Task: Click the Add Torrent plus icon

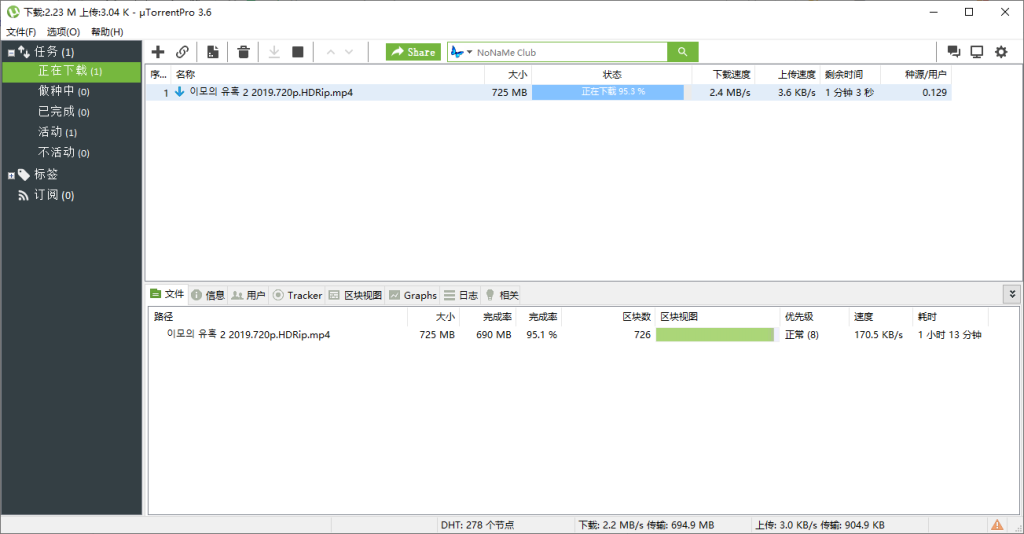Action: point(158,52)
